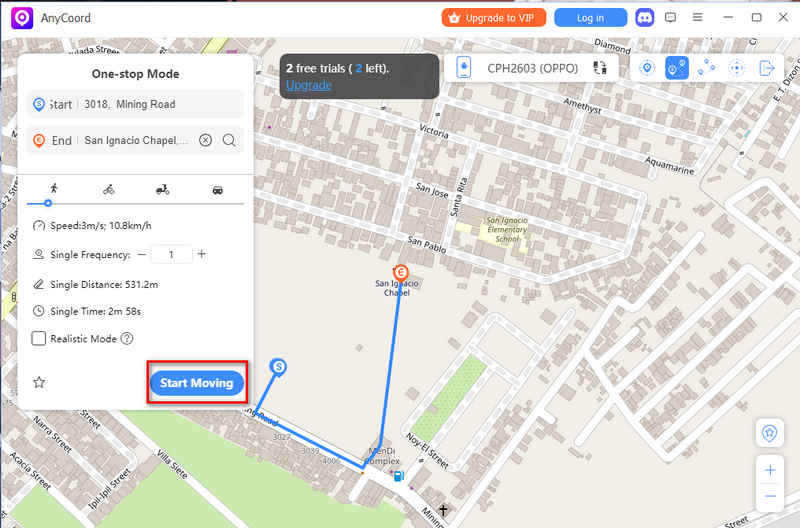
Task: Click the Single Distance: 531.2m text
Action: point(104,285)
